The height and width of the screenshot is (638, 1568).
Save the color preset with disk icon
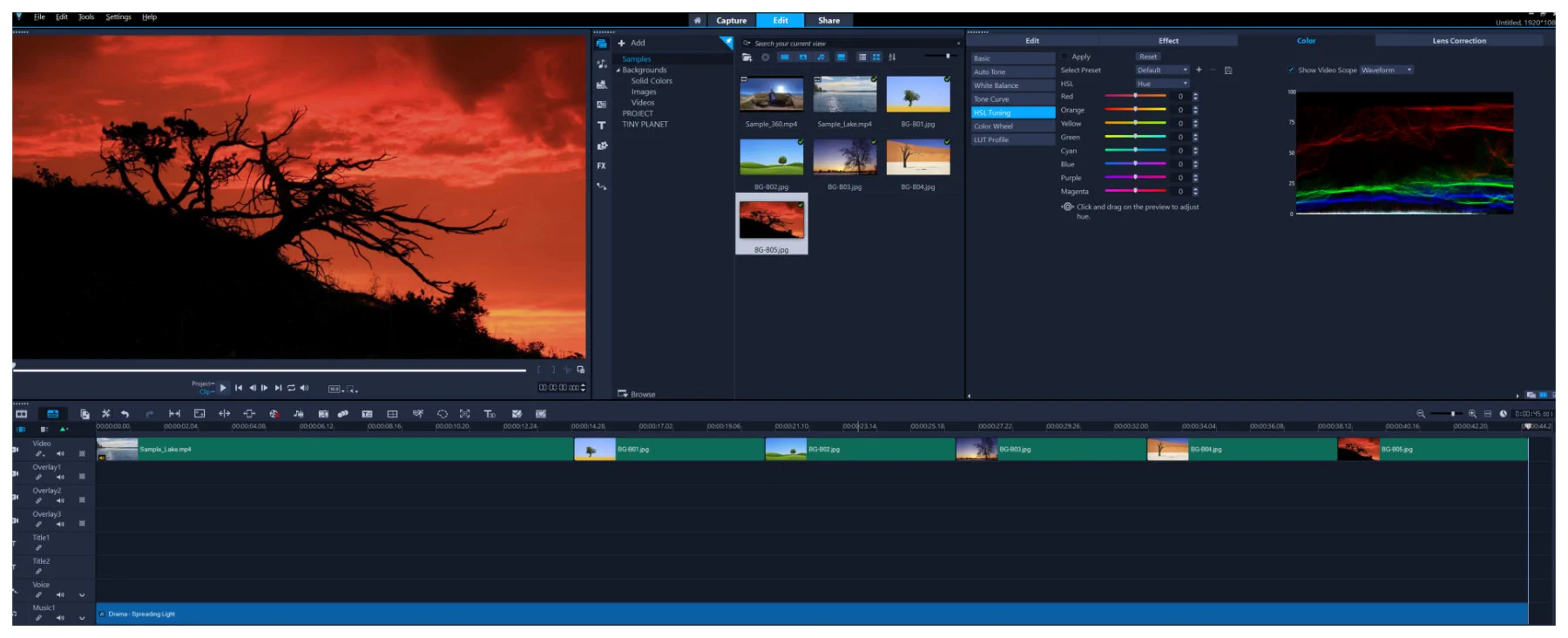[x=1228, y=71]
